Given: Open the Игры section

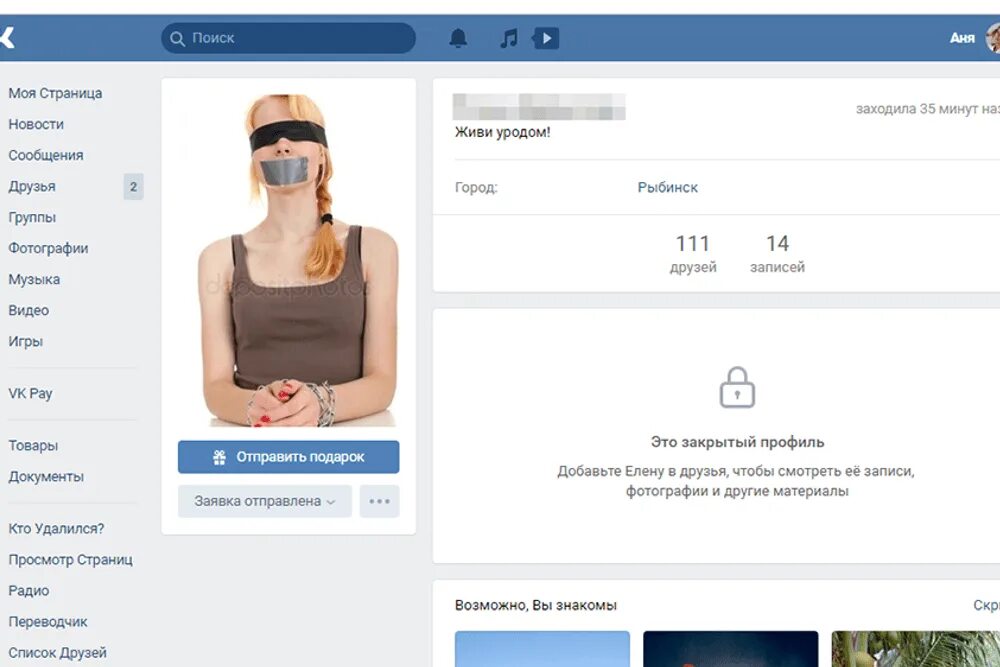Looking at the screenshot, I should [26, 341].
